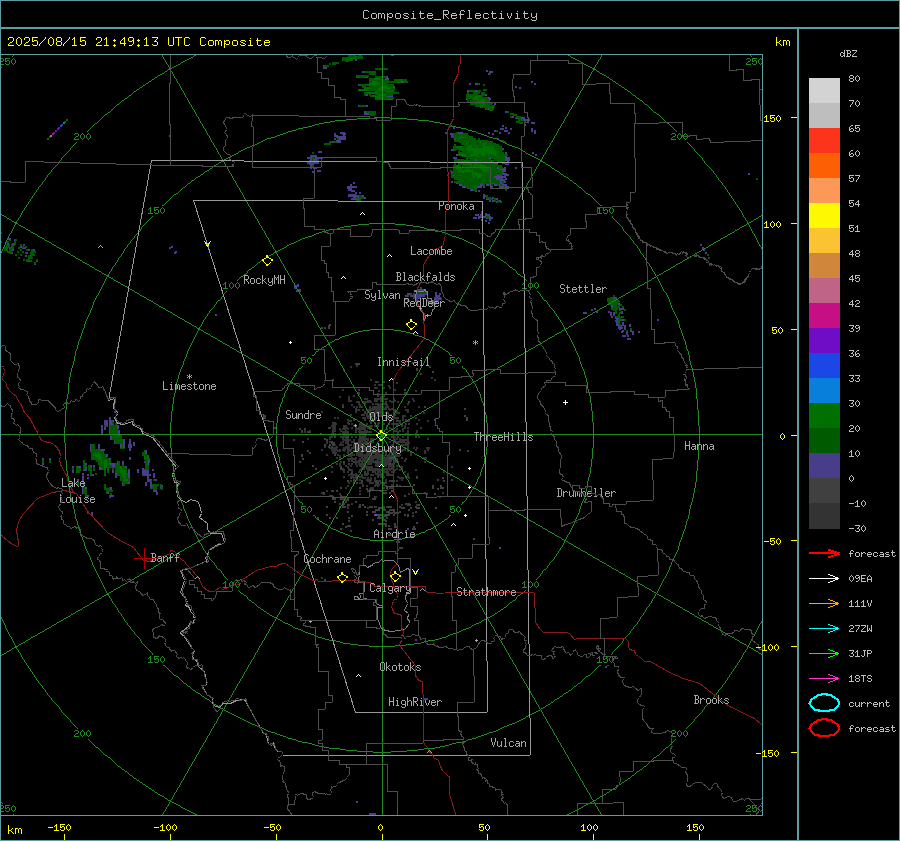Click the large green echo northeast of Ponoka

pos(478,161)
